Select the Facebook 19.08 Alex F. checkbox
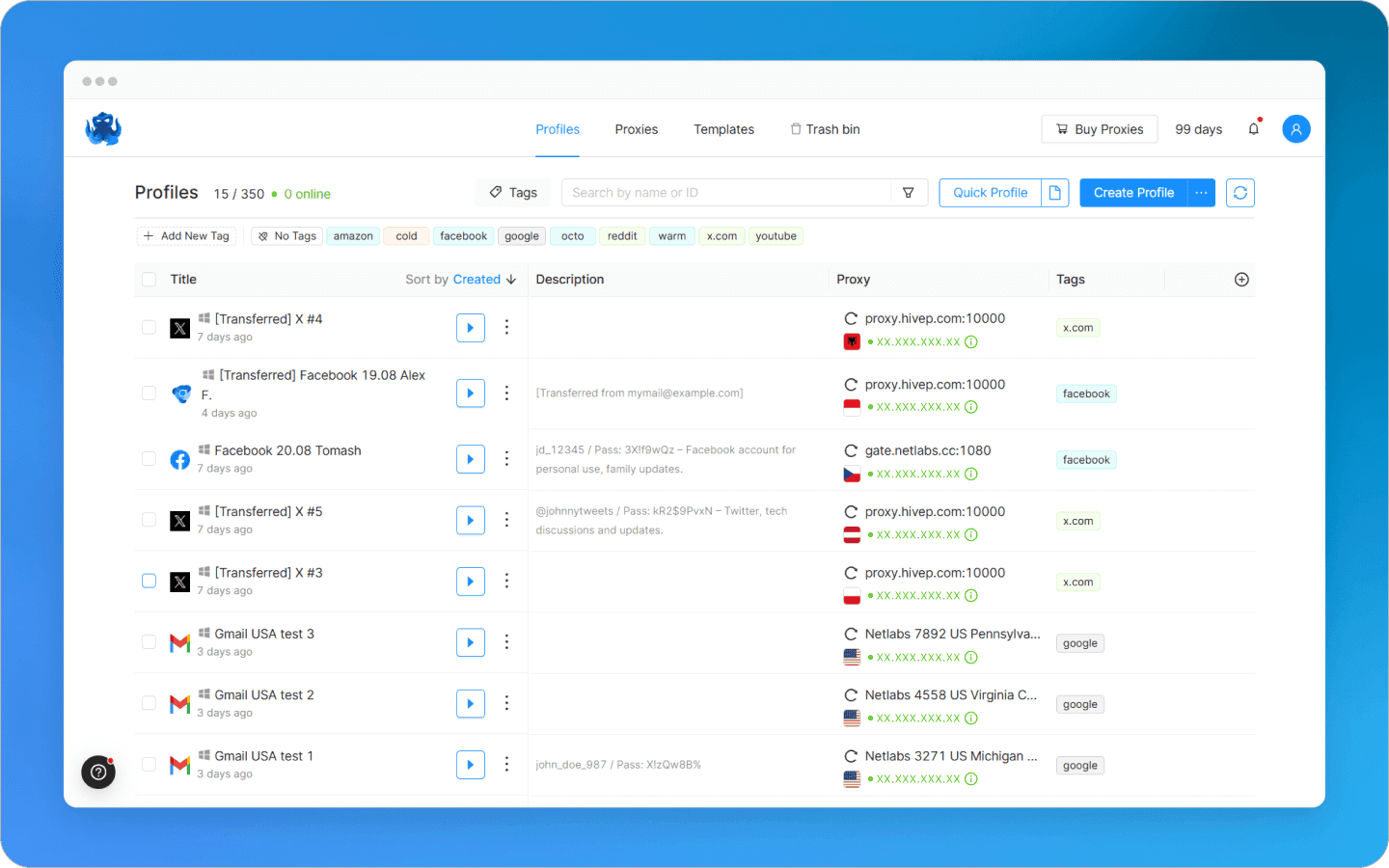Screen dimensions: 1389x868 coord(149,393)
